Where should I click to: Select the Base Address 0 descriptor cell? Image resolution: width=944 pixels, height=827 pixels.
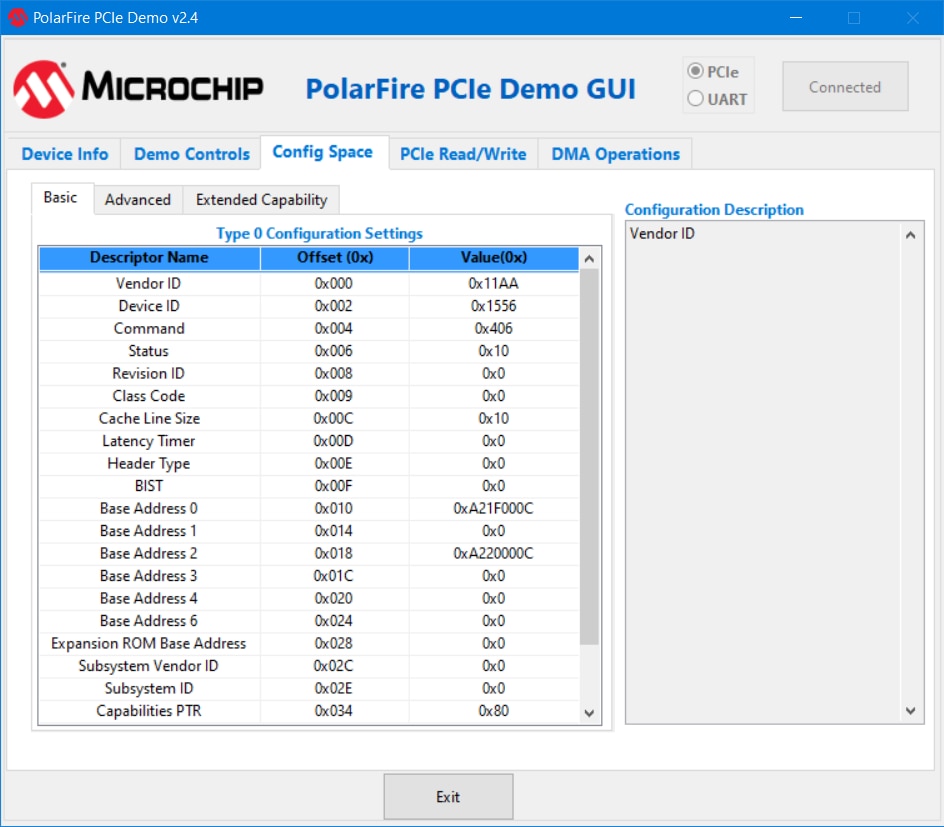pyautogui.click(x=149, y=508)
